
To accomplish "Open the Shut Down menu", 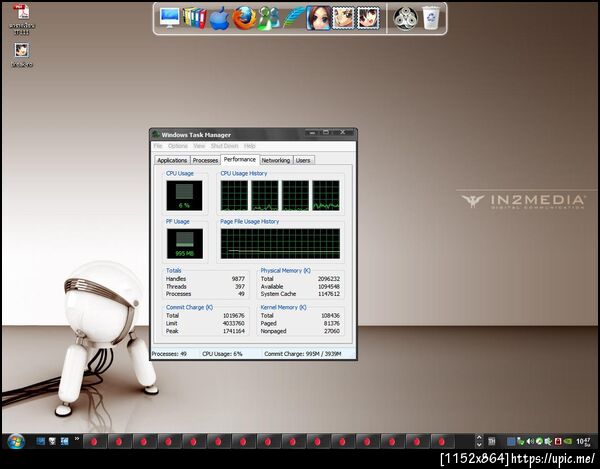I will (x=224, y=146).
